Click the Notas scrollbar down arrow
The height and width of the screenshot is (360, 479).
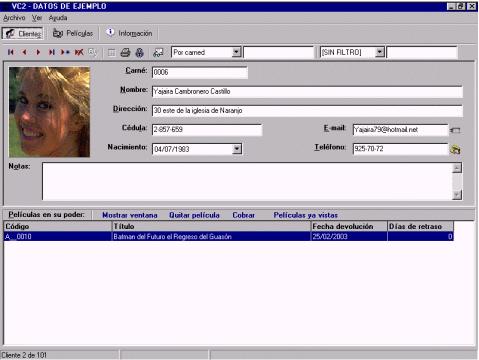tap(457, 195)
